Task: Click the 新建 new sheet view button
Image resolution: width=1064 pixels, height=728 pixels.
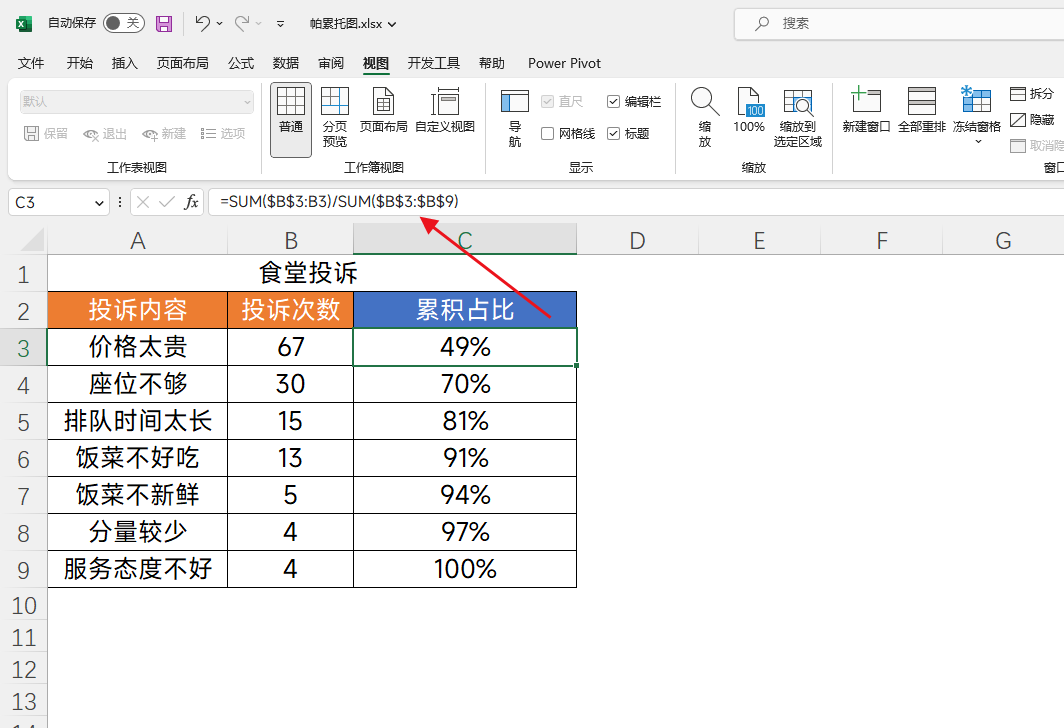Action: click(164, 134)
